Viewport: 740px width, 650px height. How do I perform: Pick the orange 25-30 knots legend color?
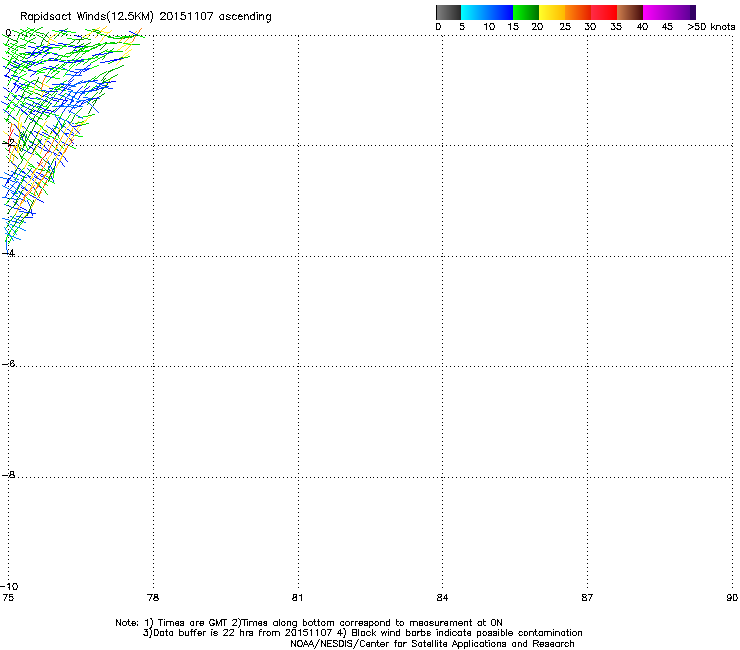pyautogui.click(x=578, y=12)
